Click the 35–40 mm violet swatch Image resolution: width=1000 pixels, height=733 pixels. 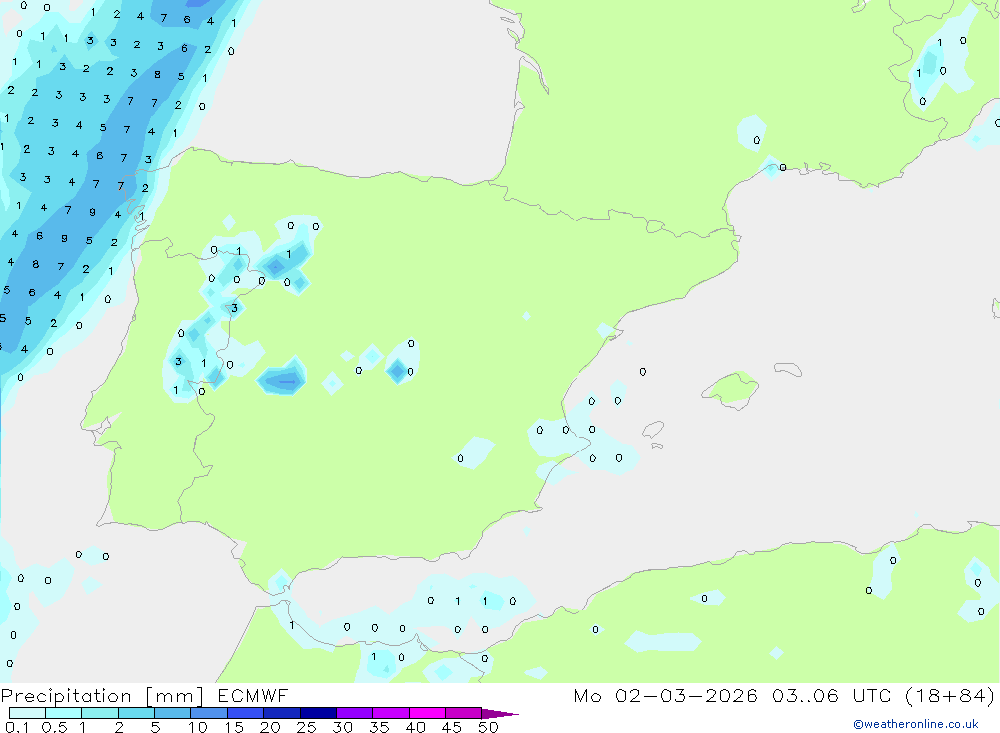click(391, 713)
